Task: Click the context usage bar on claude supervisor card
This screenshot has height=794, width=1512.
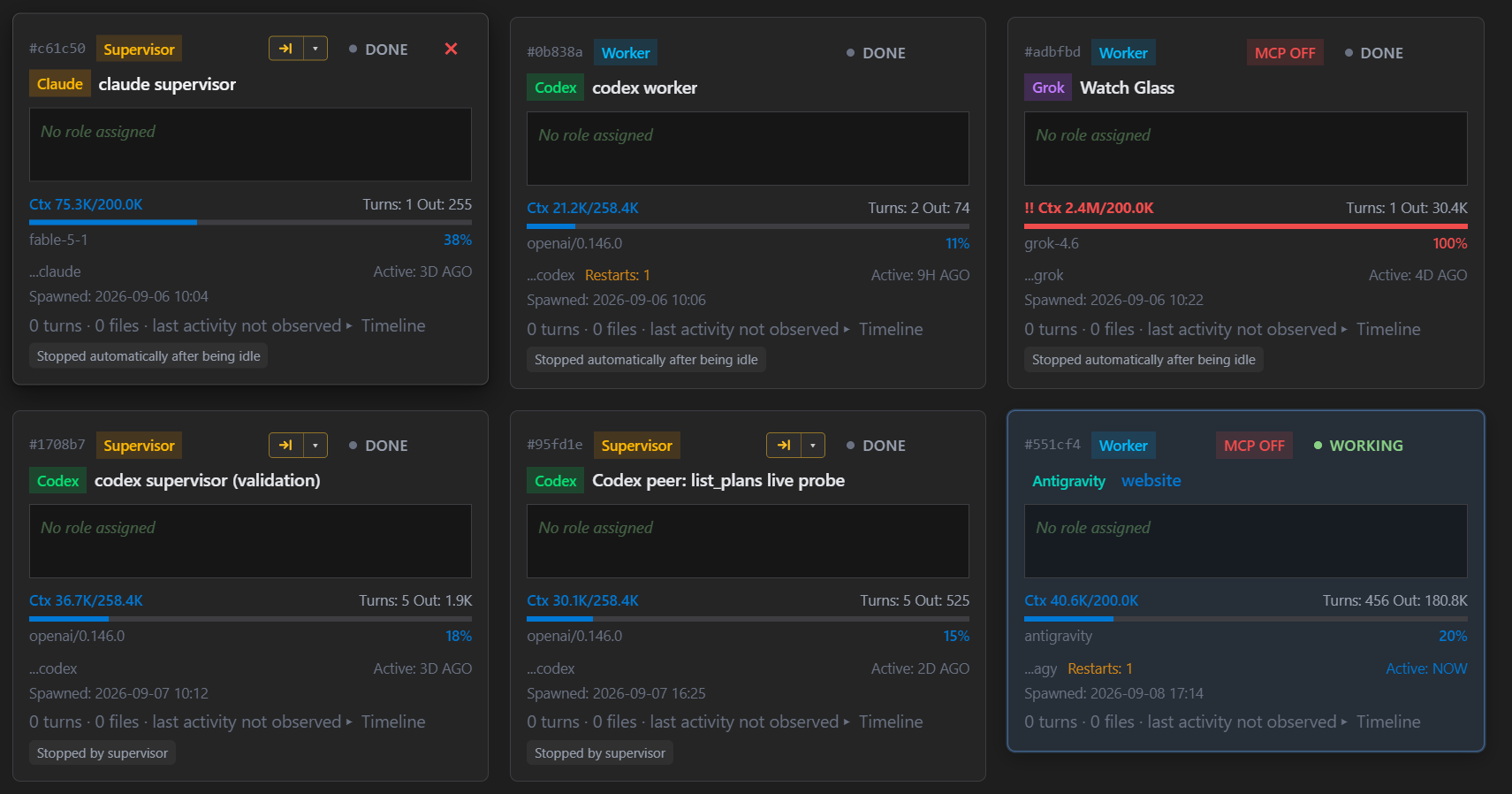Action: click(x=250, y=222)
